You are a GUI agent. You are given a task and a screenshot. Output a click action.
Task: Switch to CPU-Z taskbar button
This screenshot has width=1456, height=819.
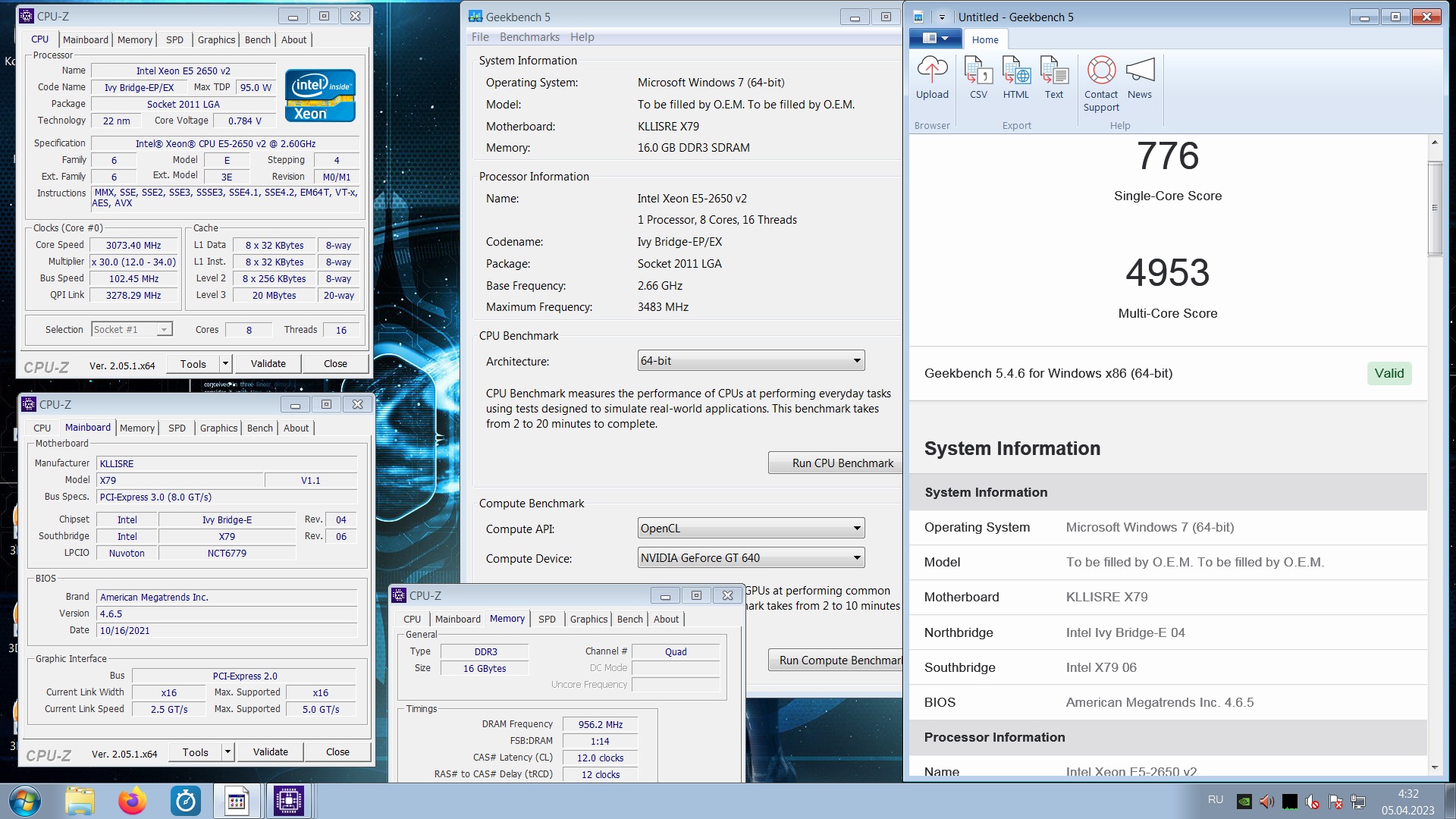click(289, 801)
